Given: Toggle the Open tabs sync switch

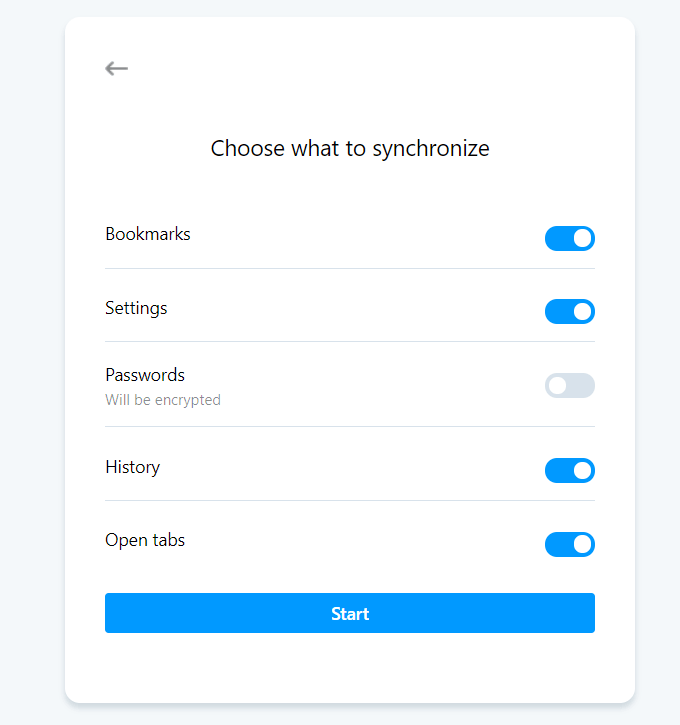Looking at the screenshot, I should click(x=569, y=544).
